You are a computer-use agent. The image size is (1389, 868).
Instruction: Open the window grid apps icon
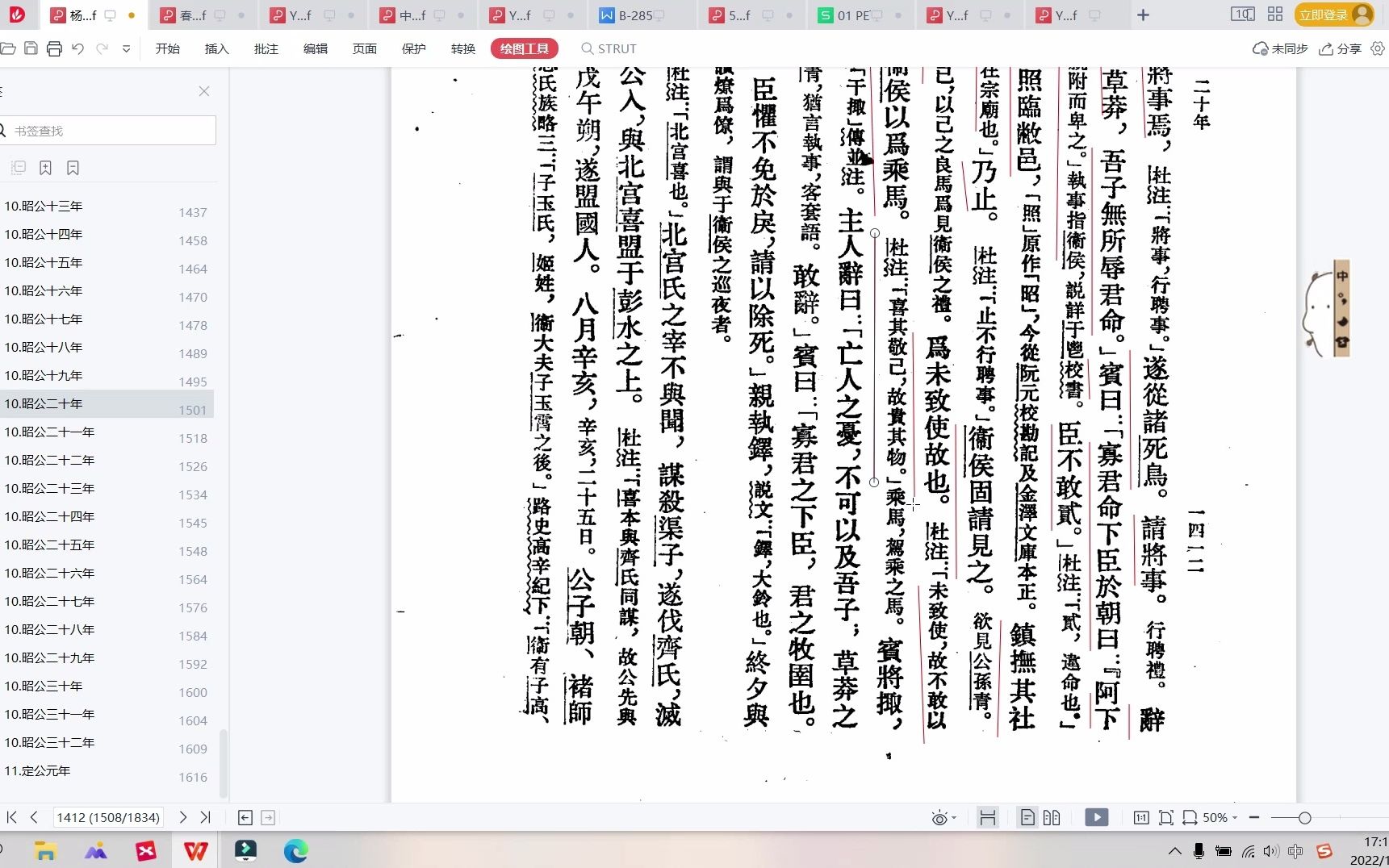pyautogui.click(x=1275, y=15)
